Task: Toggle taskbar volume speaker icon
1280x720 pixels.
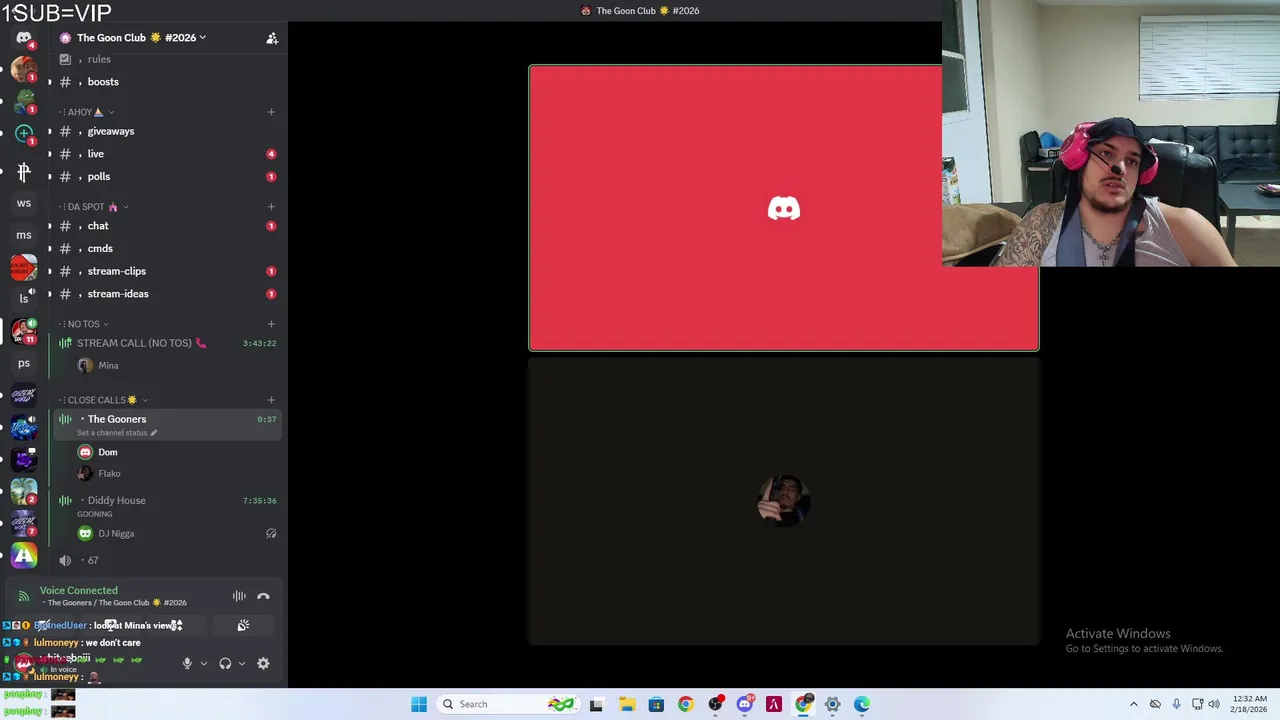Action: tap(1214, 704)
